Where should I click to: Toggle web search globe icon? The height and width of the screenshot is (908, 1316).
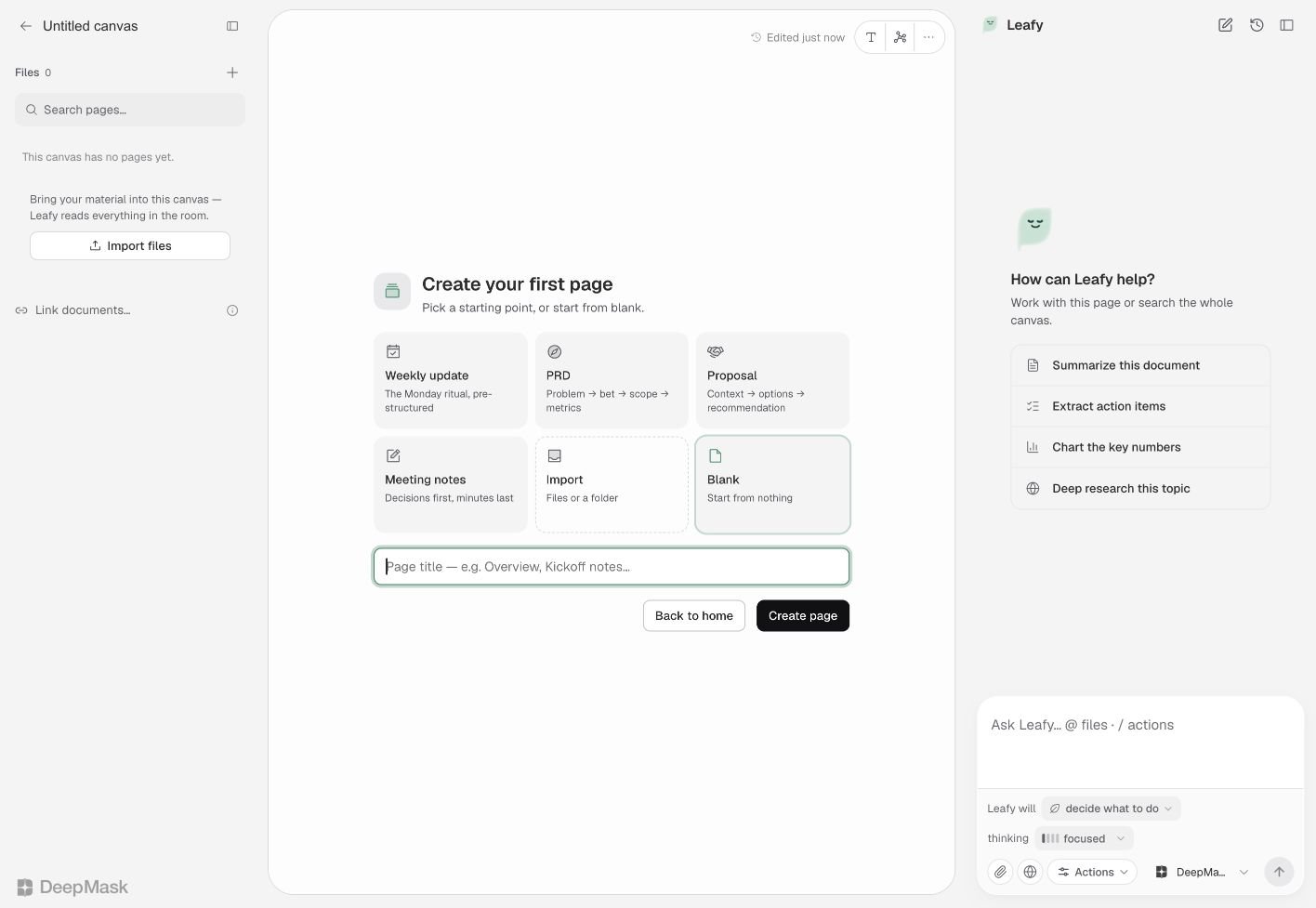tap(1030, 872)
